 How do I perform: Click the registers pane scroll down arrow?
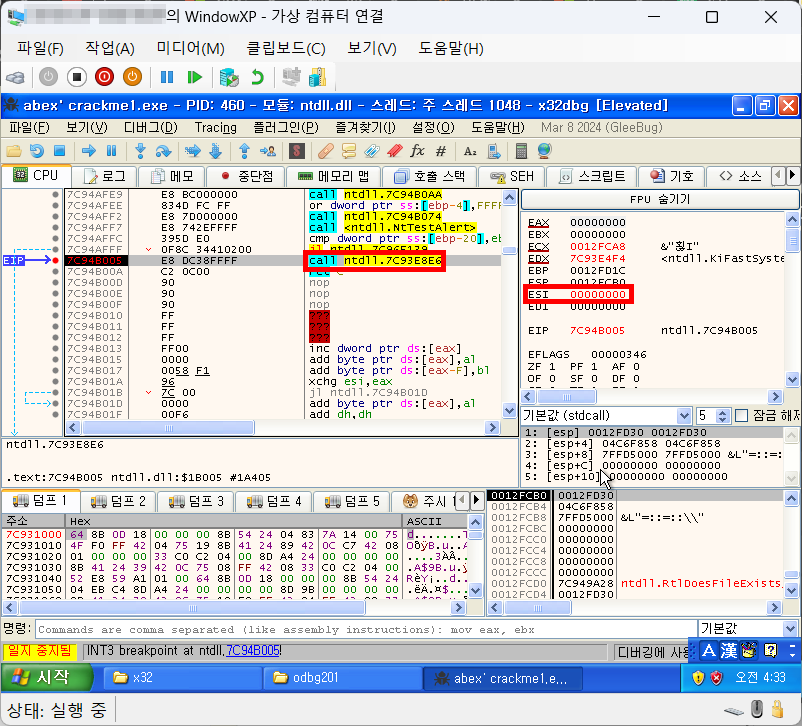pyautogui.click(x=792, y=380)
